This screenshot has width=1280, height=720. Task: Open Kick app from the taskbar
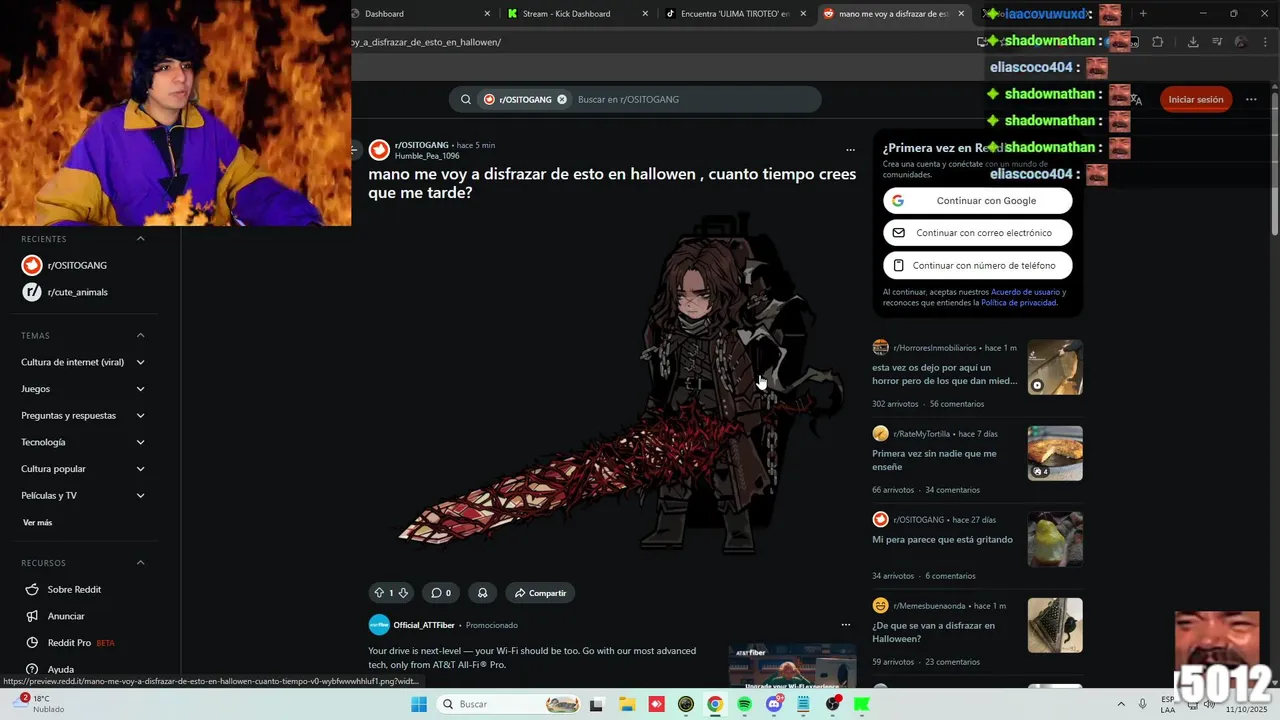point(861,704)
